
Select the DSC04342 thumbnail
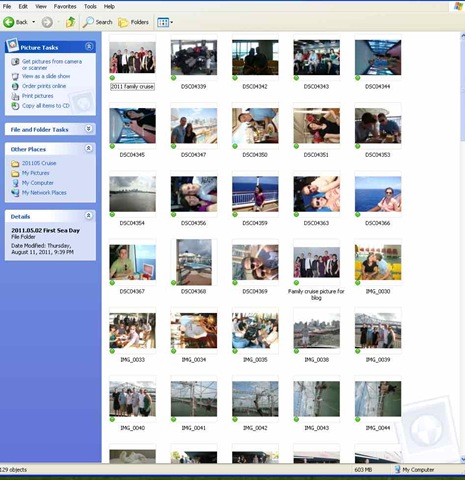point(255,57)
